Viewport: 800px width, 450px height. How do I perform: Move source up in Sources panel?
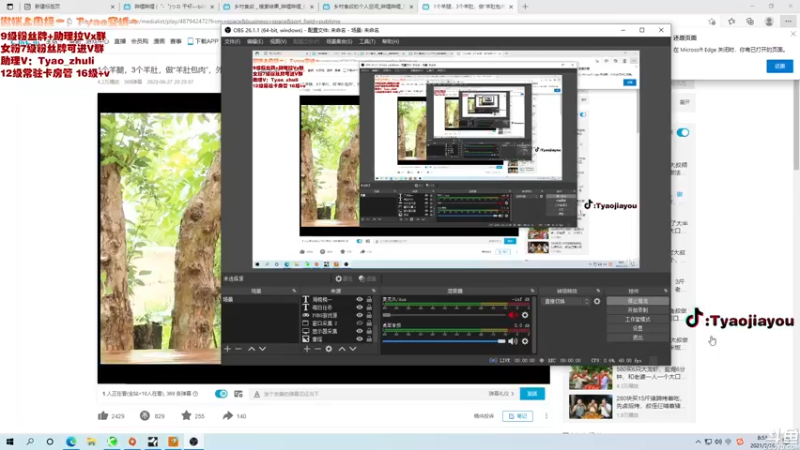pyautogui.click(x=342, y=349)
